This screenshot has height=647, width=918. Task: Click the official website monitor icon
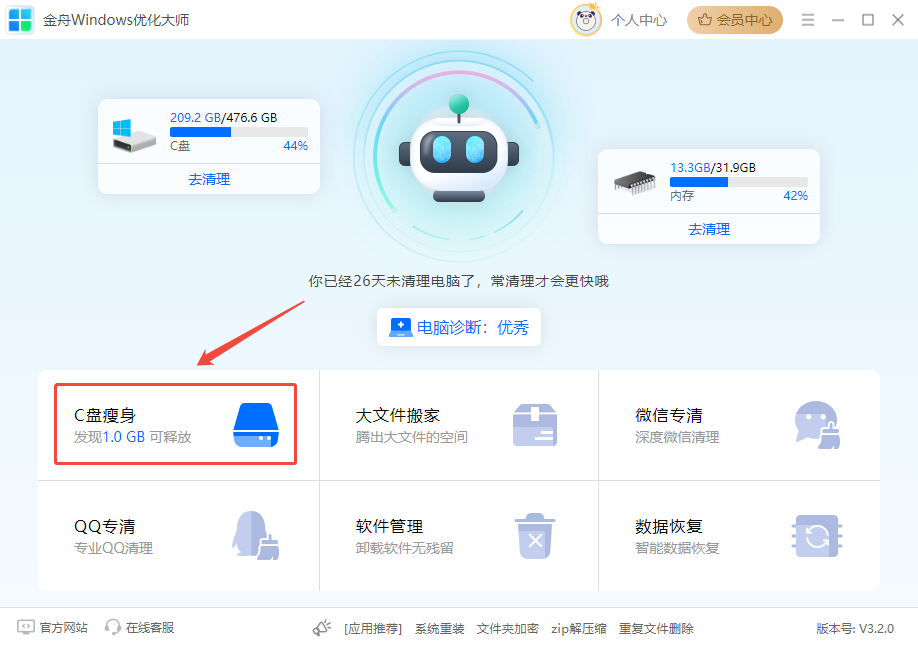[26, 627]
